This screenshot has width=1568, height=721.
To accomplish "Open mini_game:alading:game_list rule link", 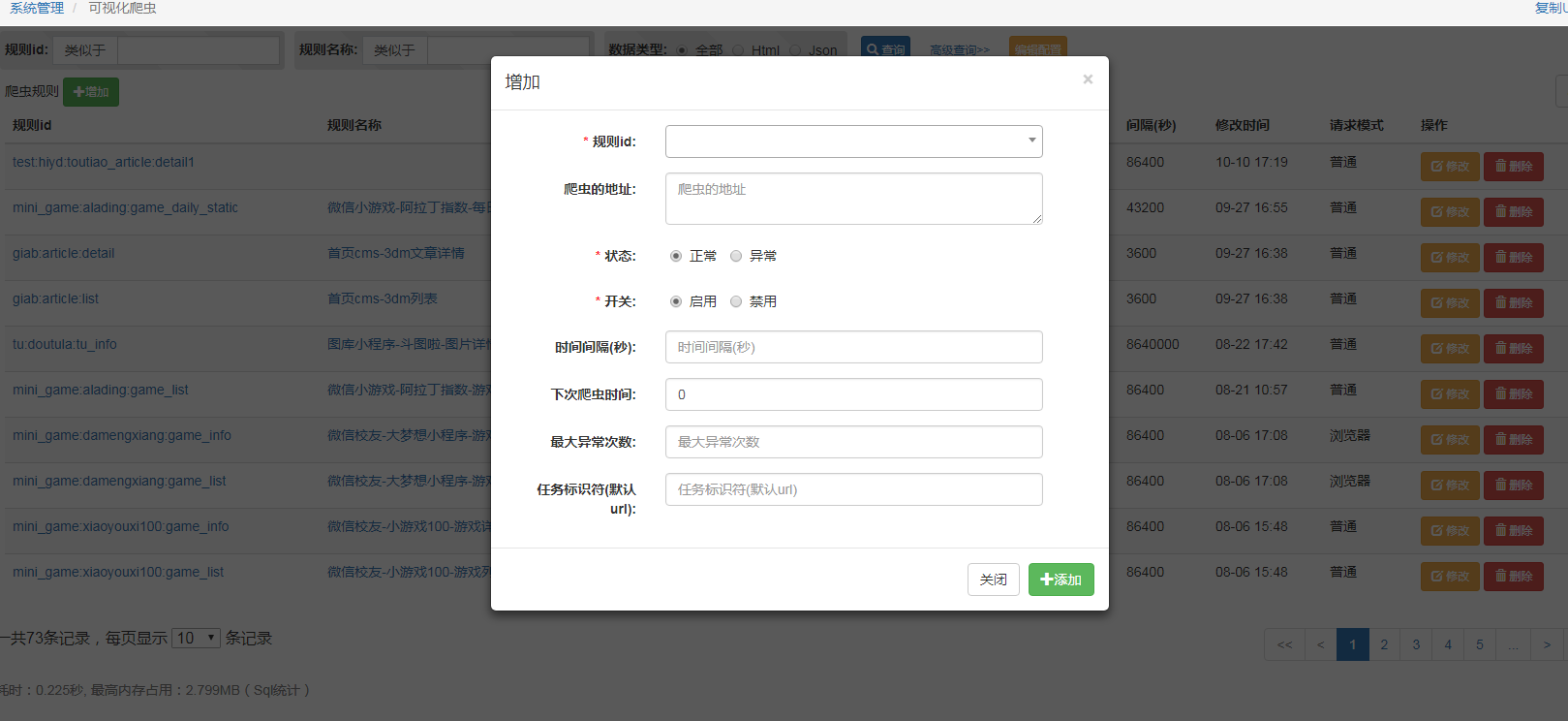I will 101,390.
